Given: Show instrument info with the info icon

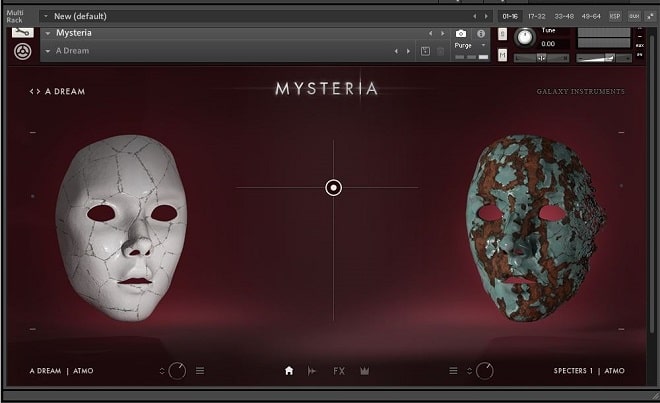Looking at the screenshot, I should [481, 33].
